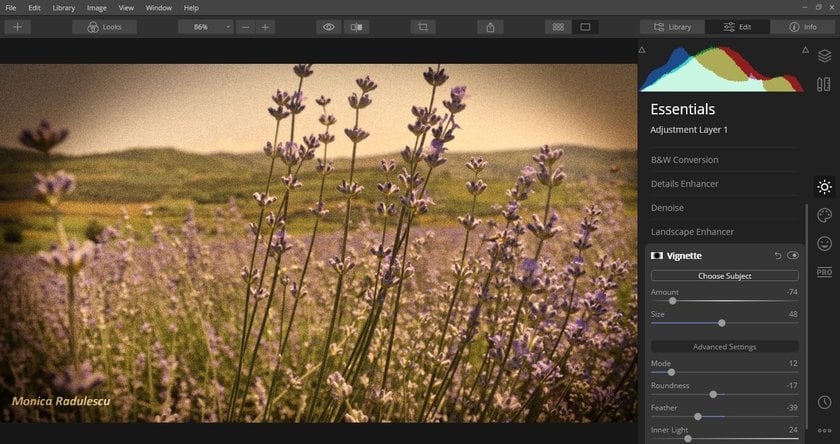Toggle the eye quick preview
The height and width of the screenshot is (444, 840).
tap(329, 27)
